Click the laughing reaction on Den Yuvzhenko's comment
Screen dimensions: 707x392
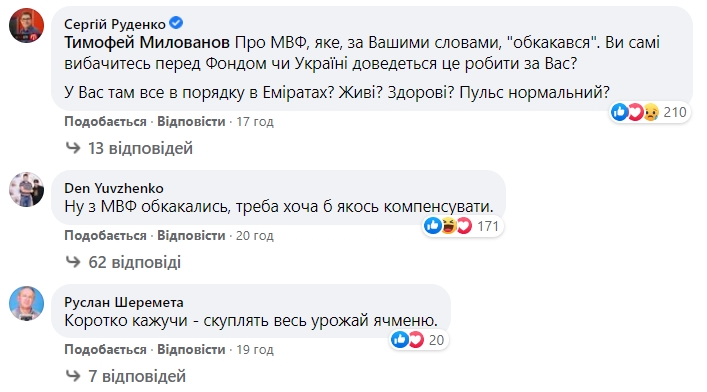448,226
